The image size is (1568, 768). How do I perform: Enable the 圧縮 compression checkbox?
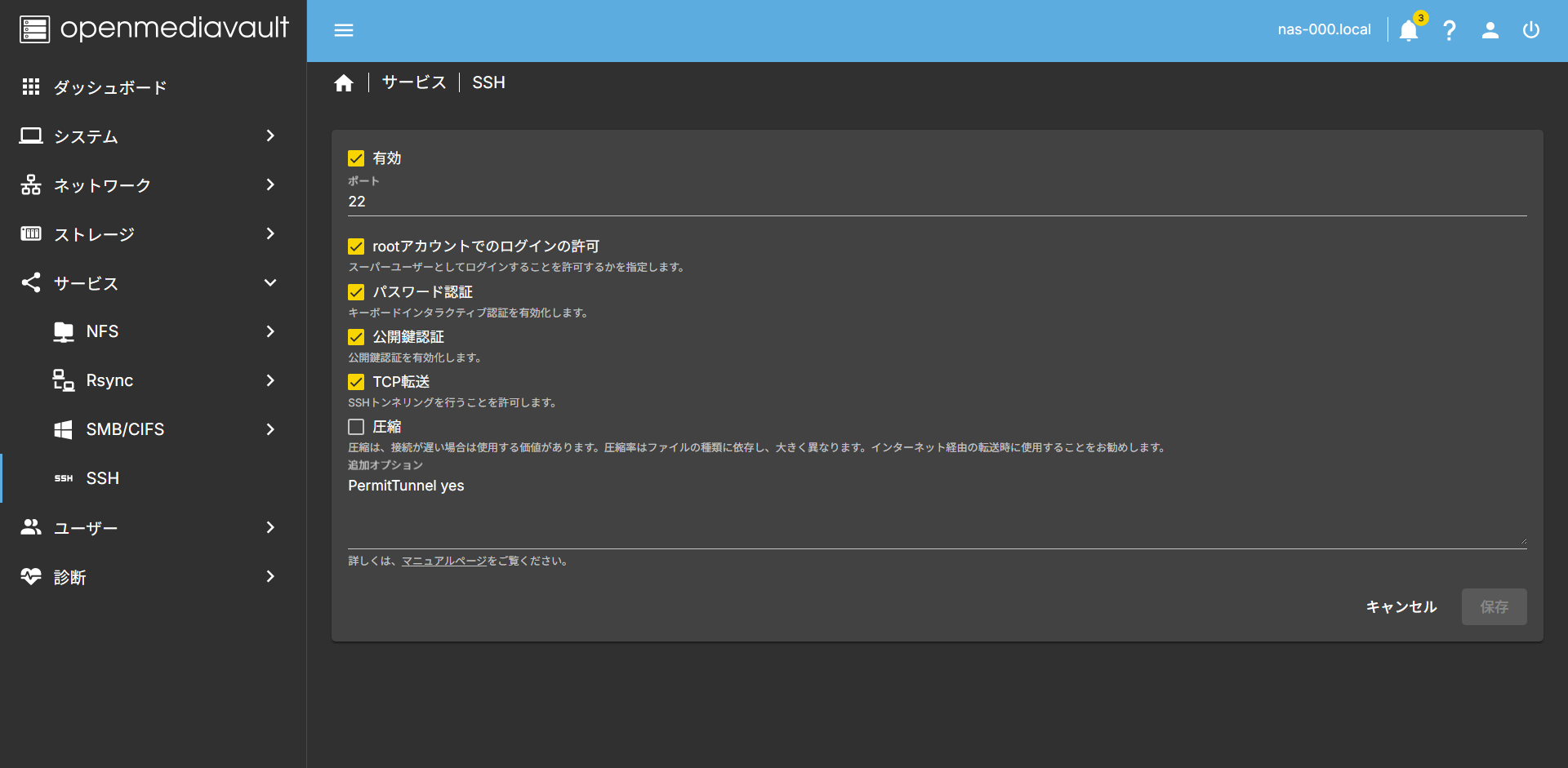356,426
